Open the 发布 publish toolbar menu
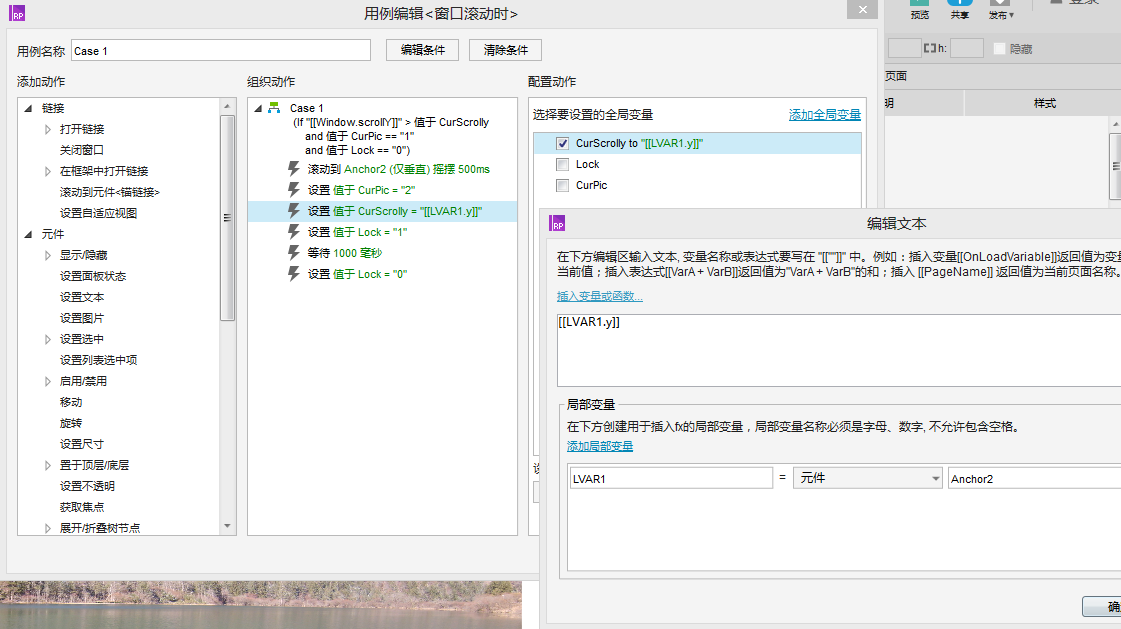The width and height of the screenshot is (1121, 629). coord(1001,10)
